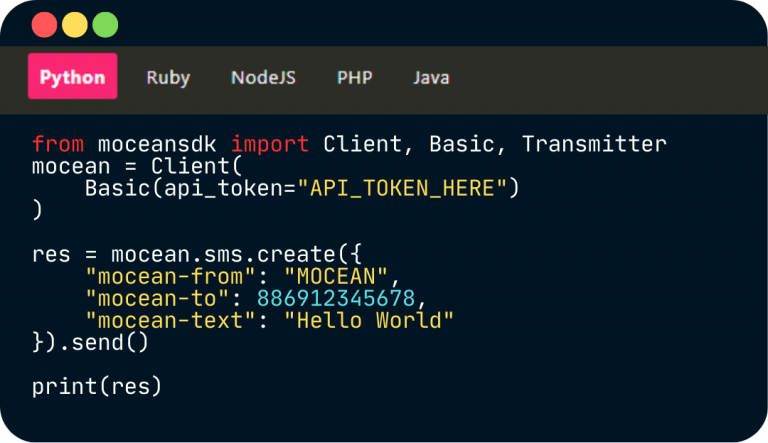Screen dimensions: 768x443
Task: Click the phone number 886912345678
Action: 335,298
